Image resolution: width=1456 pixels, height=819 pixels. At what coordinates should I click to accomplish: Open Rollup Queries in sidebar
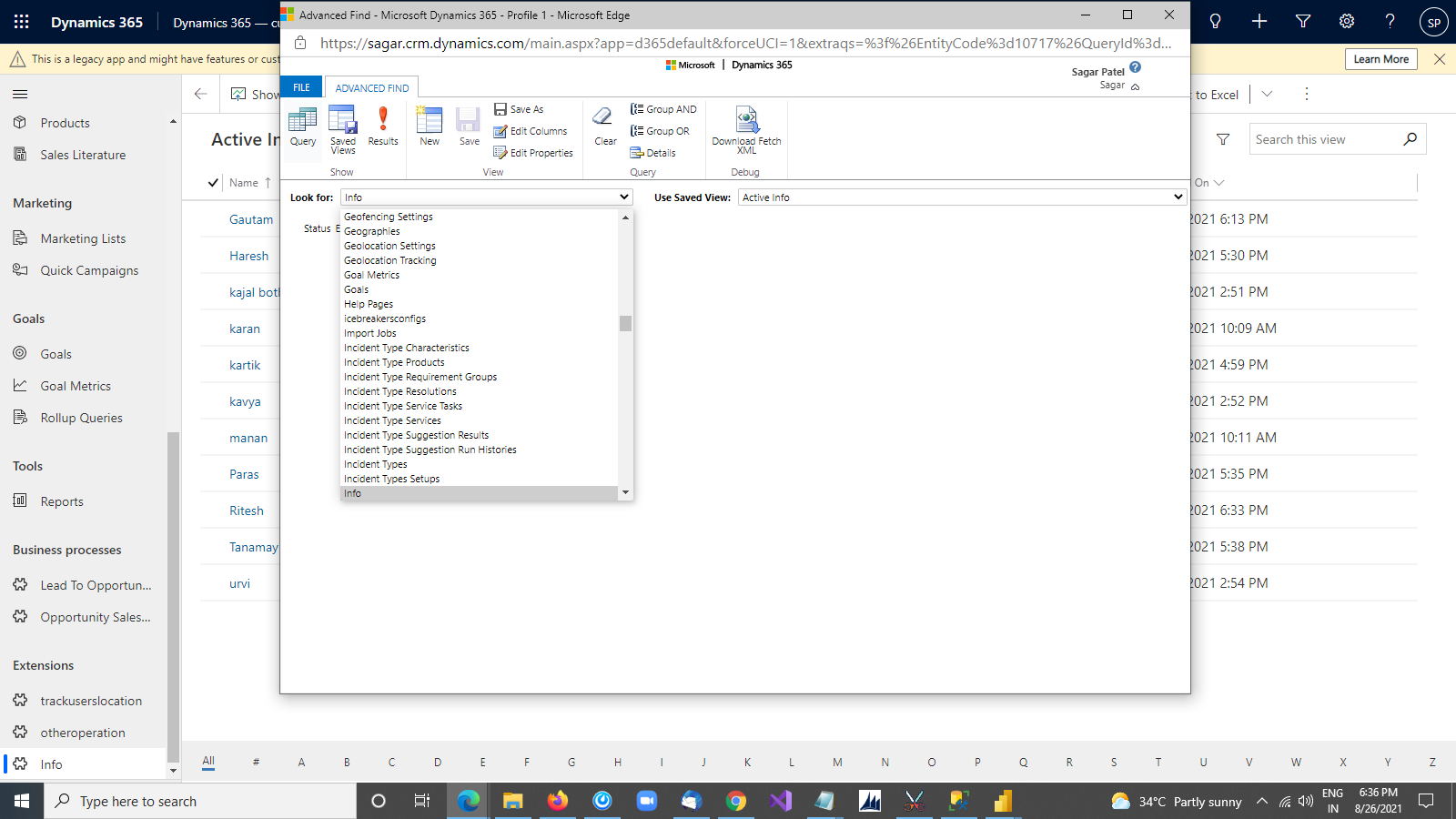81,418
